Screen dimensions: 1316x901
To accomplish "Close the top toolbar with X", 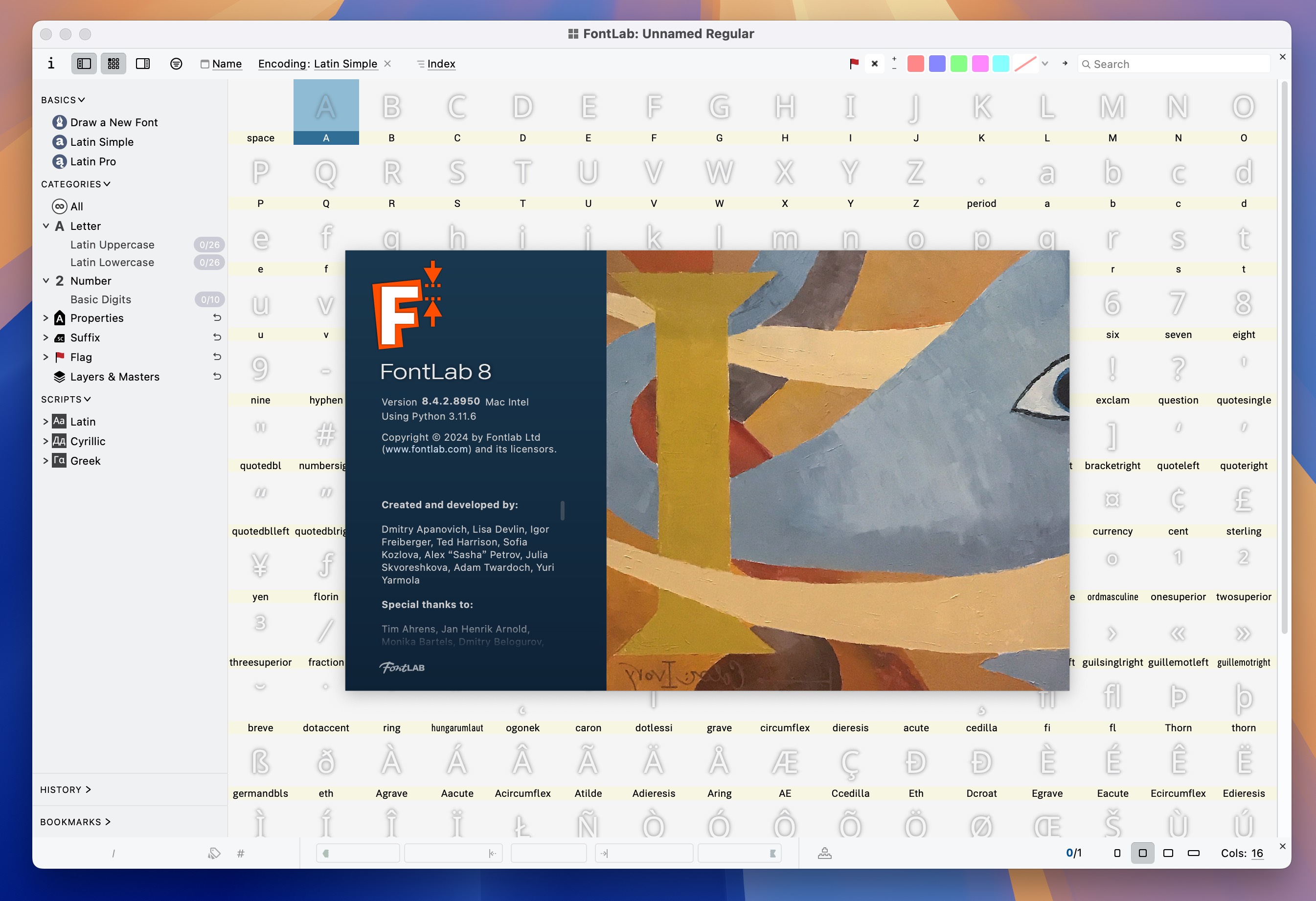I will (x=1283, y=57).
